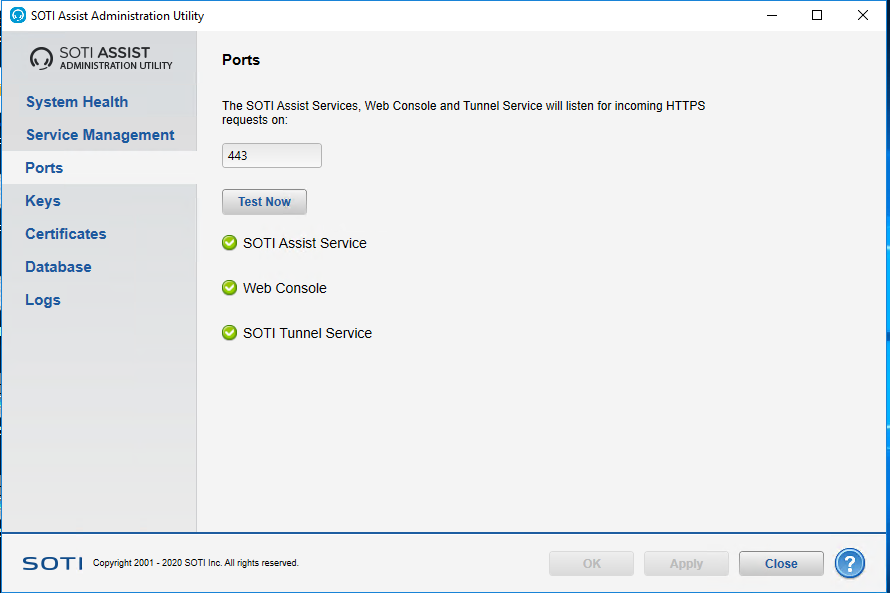Click the copyright notice text
Viewport: 890px width, 593px height.
(196, 563)
